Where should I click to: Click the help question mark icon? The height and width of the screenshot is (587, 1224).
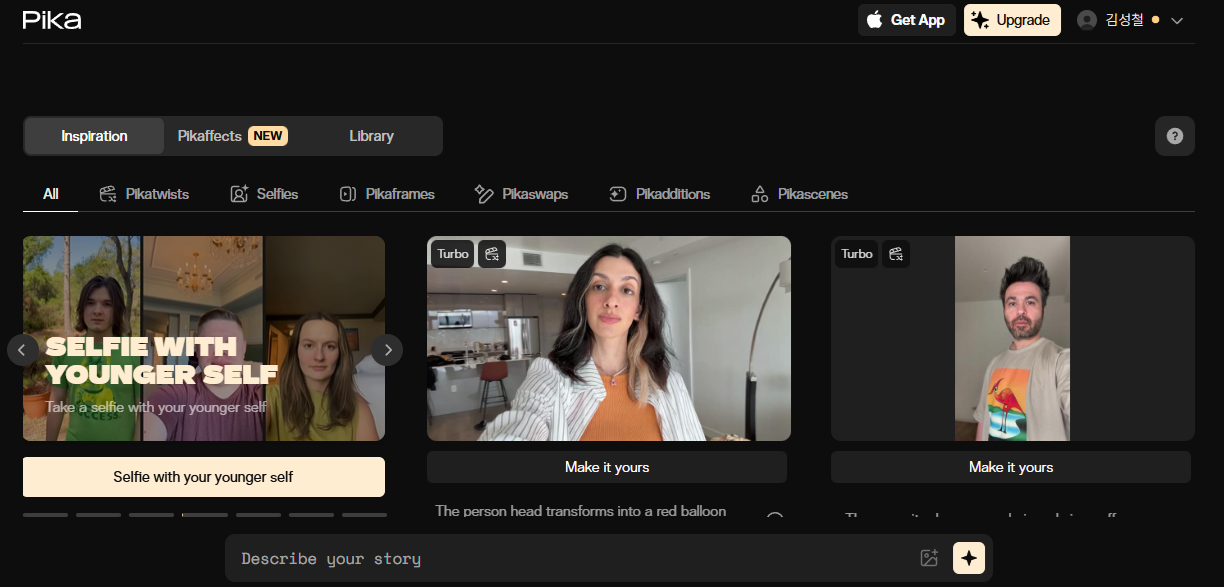click(x=1174, y=136)
